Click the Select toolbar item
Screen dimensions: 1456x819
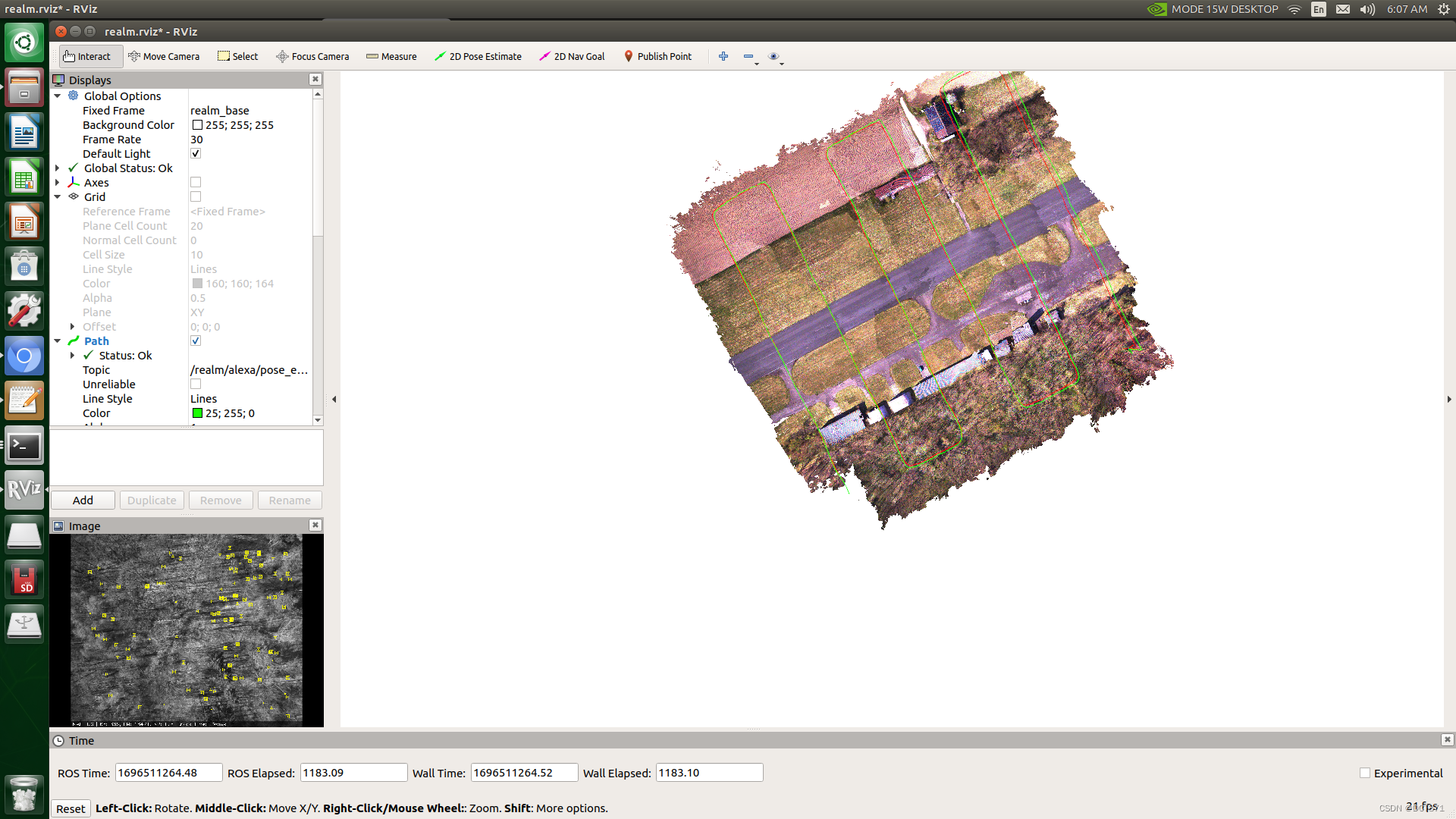[x=238, y=56]
